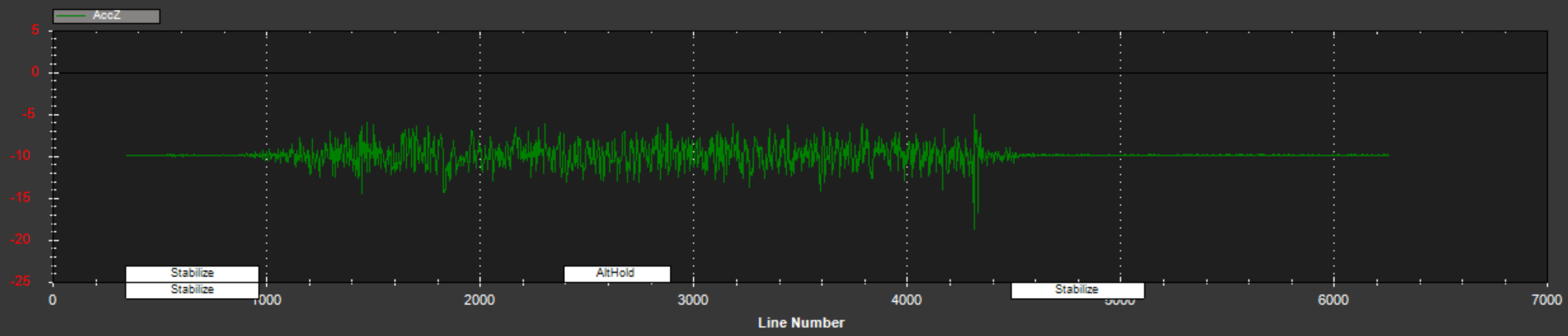The image size is (1568, 336).
Task: Click the 6000 x-axis label
Action: pos(1333,300)
